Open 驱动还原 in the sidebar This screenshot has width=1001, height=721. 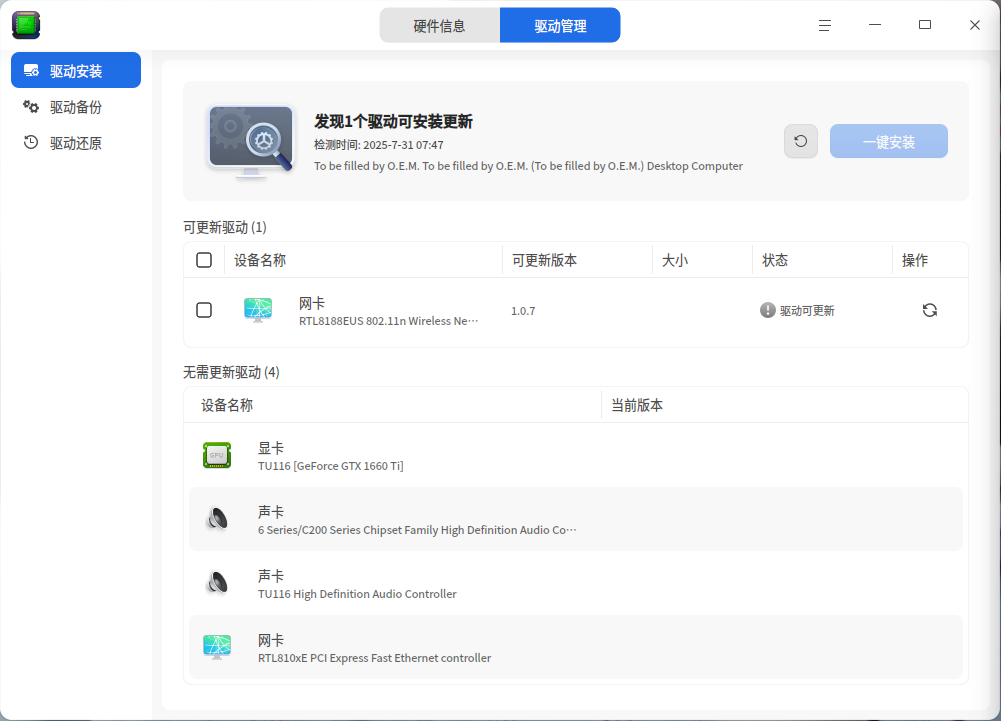coord(76,143)
